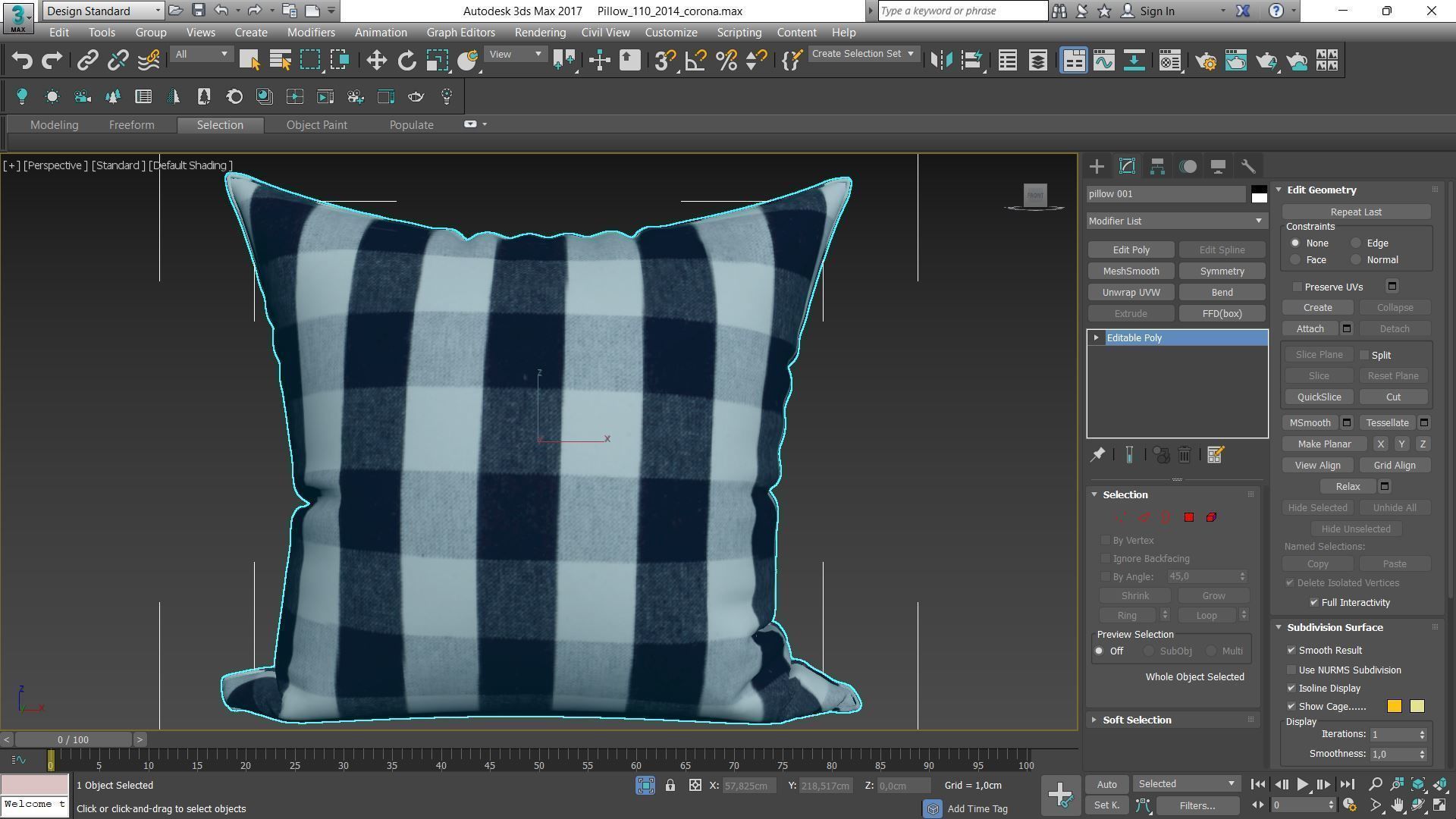The width and height of the screenshot is (1456, 819).
Task: Switch to Hierarchy command panel tab
Action: coord(1157,166)
